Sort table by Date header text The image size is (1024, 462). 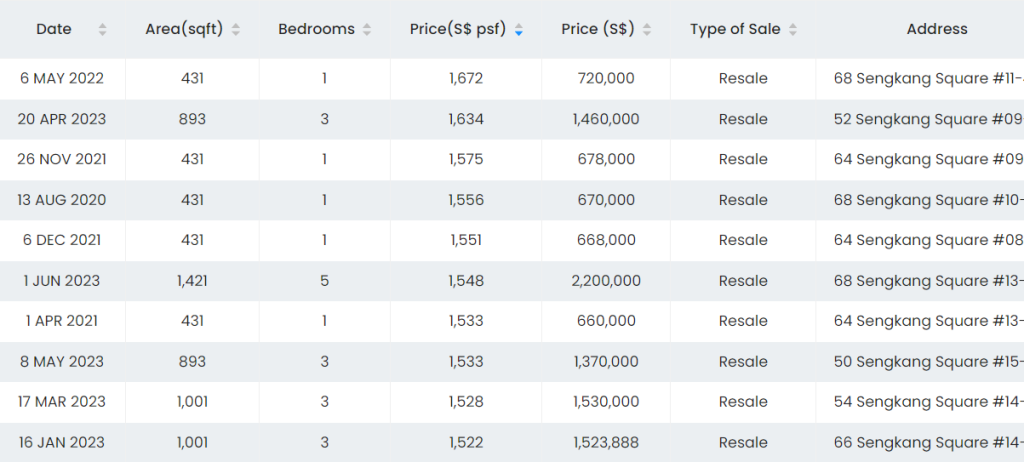54,29
